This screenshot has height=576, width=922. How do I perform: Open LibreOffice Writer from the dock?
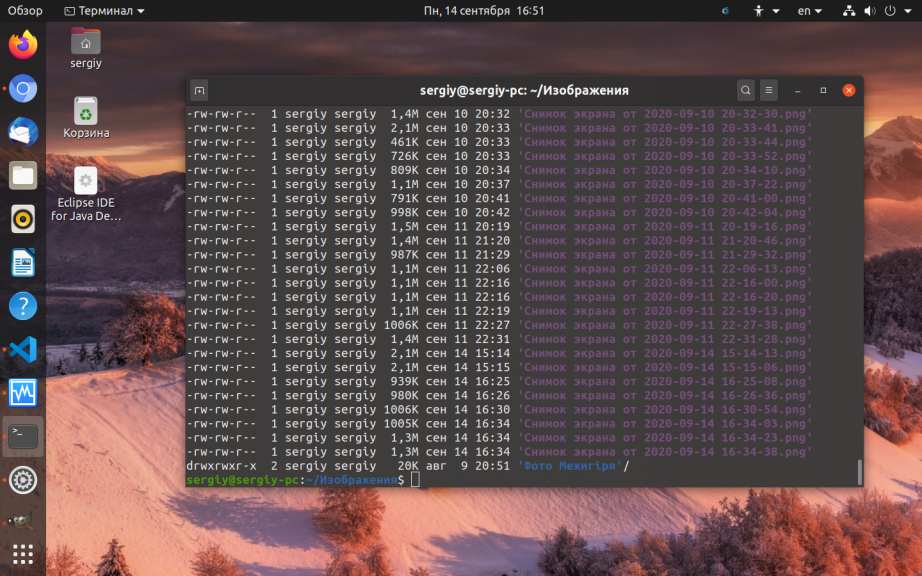[23, 263]
